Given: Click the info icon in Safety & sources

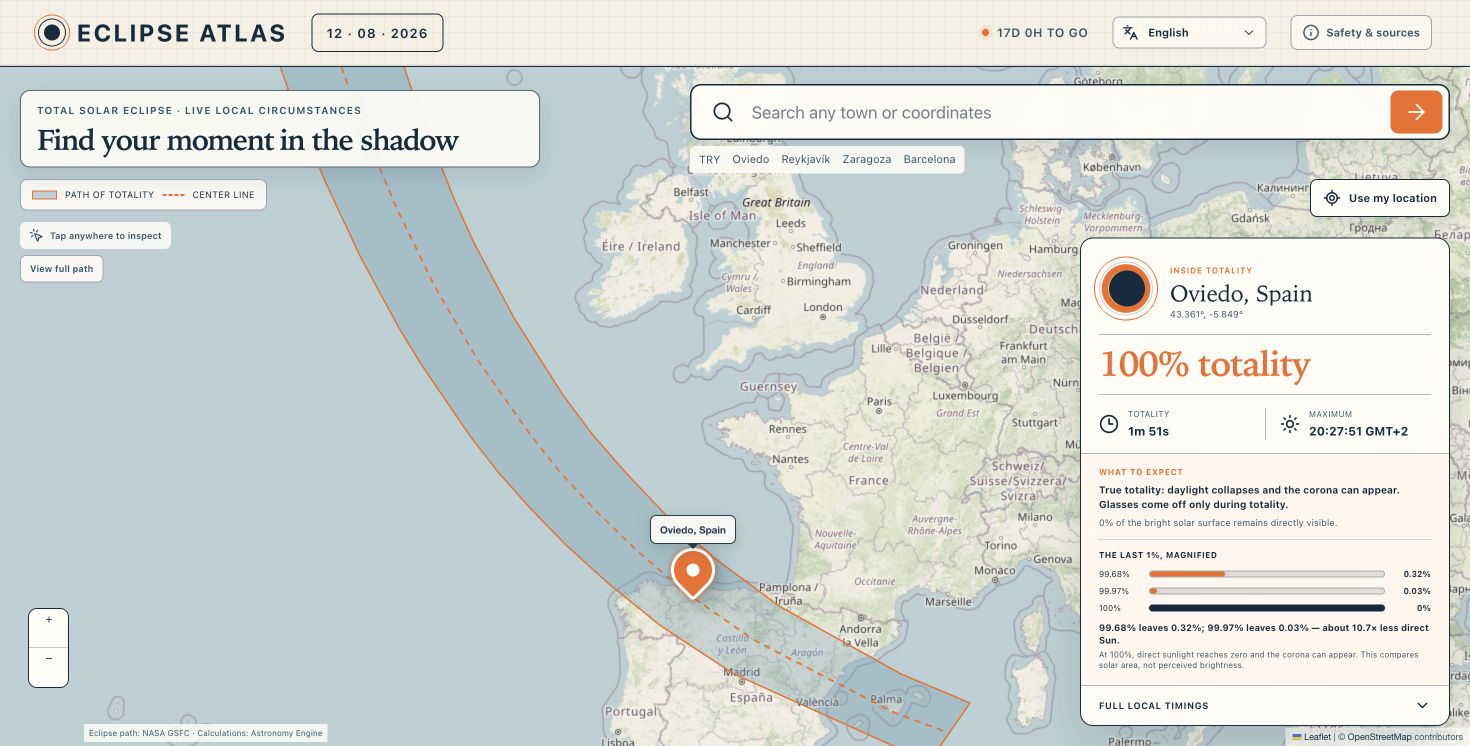Looking at the screenshot, I should pyautogui.click(x=1311, y=33).
